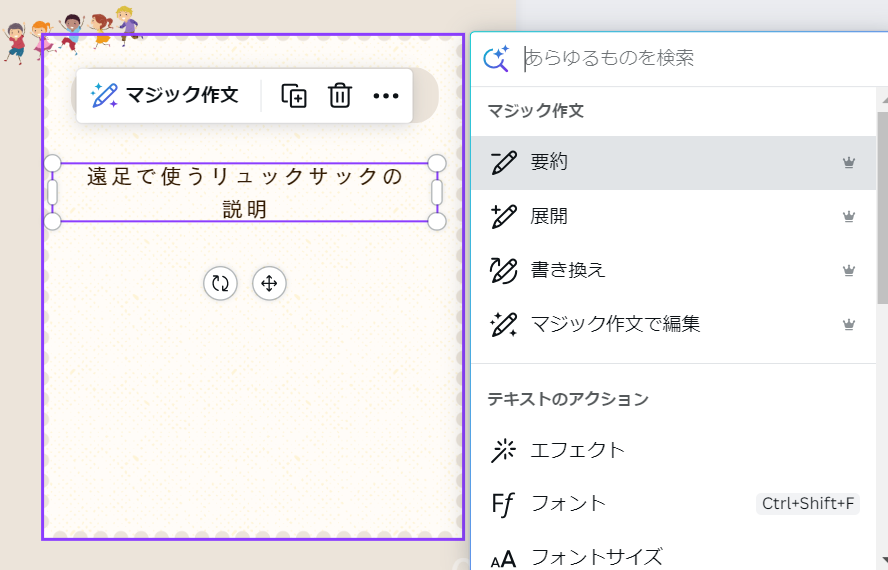
Task: Open the フォントサイズ option
Action: (673, 557)
